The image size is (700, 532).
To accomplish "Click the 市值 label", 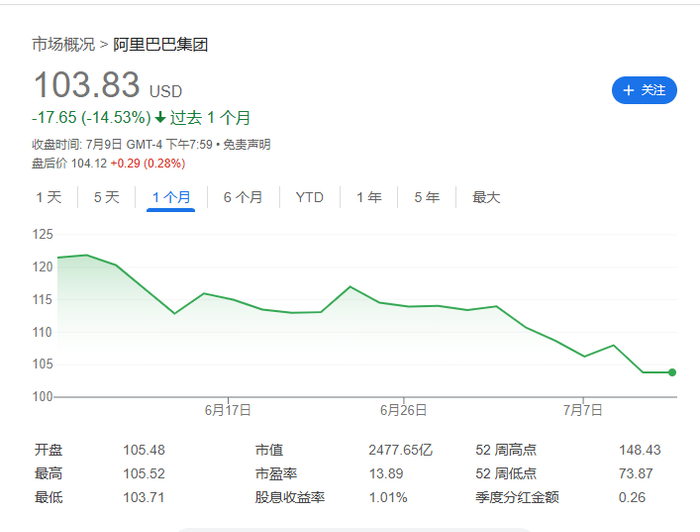I will coord(269,450).
